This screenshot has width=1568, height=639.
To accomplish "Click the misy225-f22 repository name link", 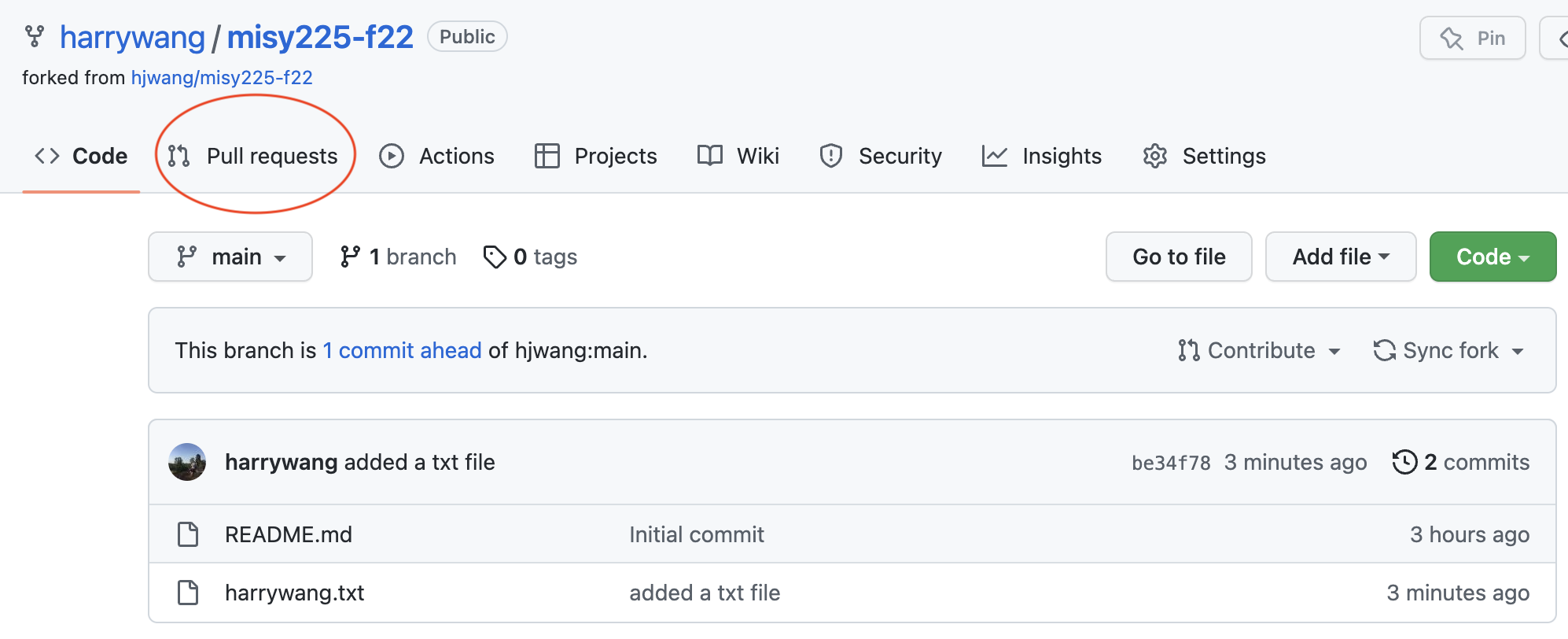I will tap(320, 37).
